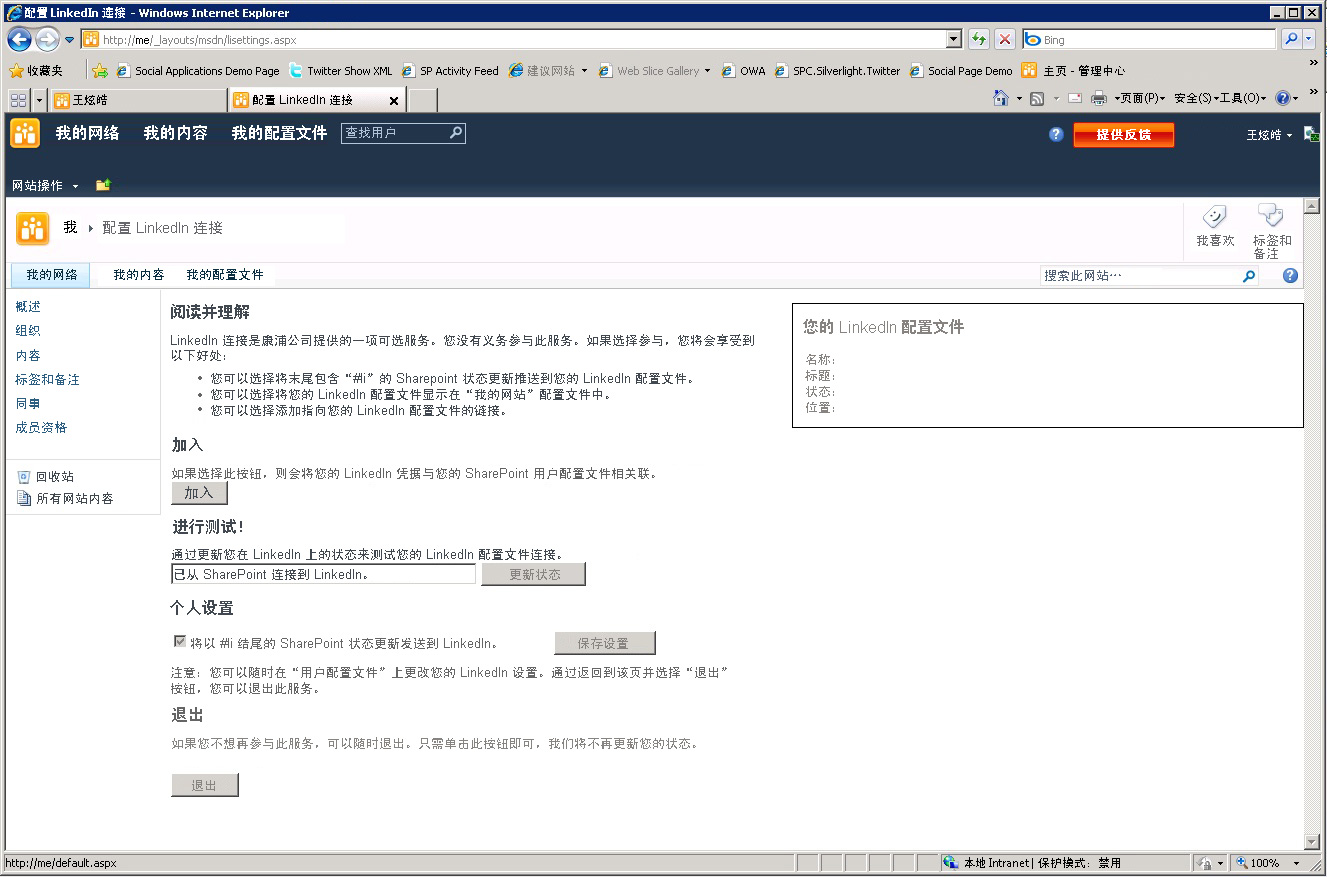This screenshot has width=1327, height=877.
Task: Click the Navigate Up folder icon
Action: tap(103, 185)
